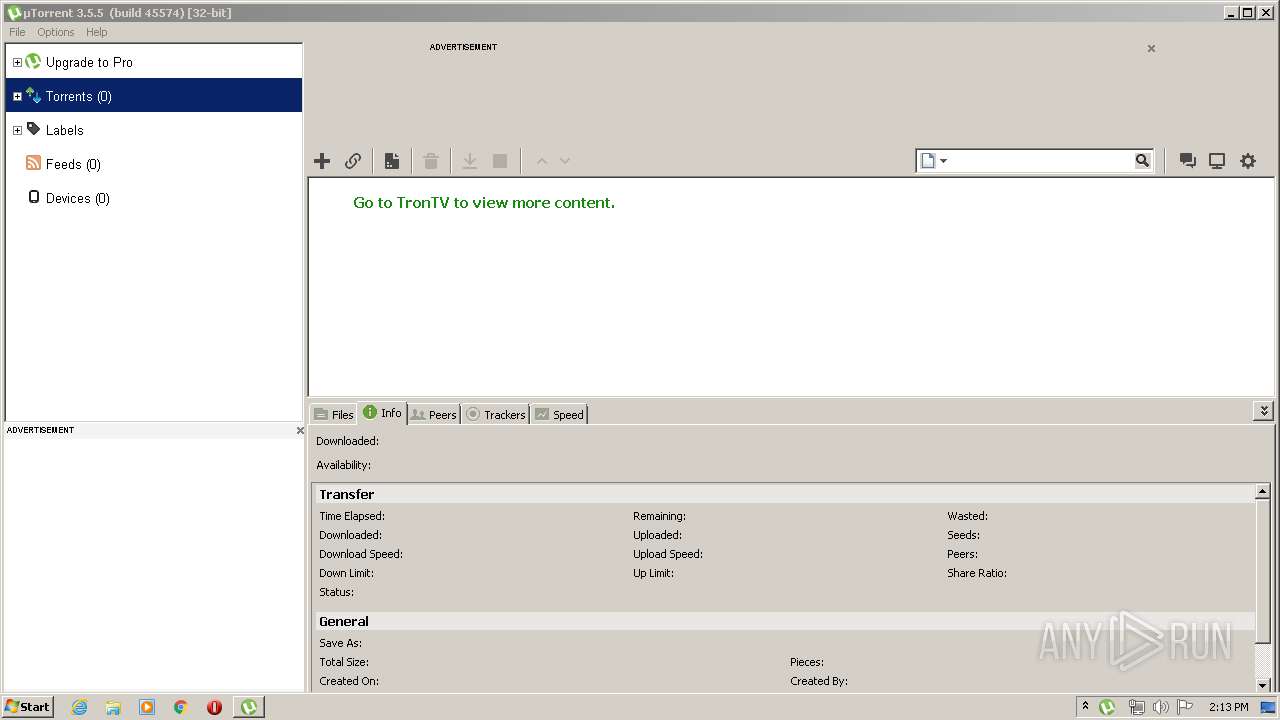Click the search magnifier icon

(x=1142, y=161)
